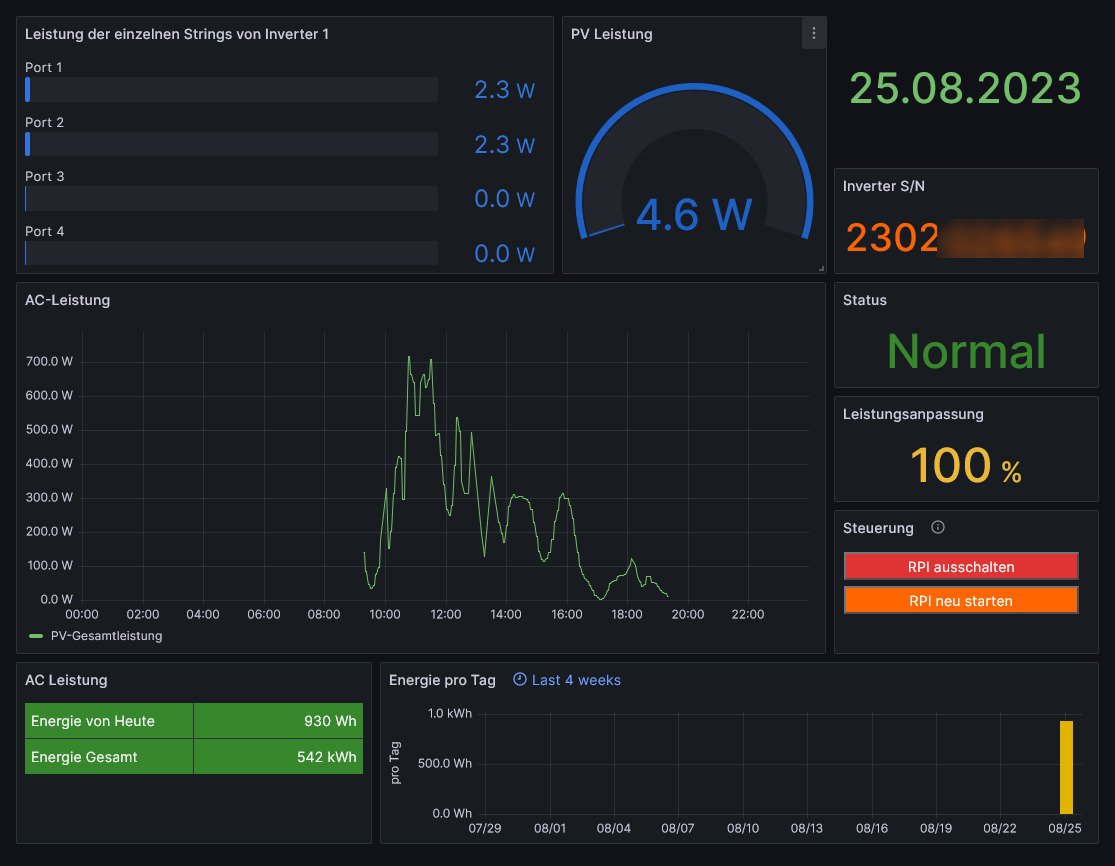This screenshot has height=866, width=1115.
Task: Toggle the PV-Gesamtleistung series via legend label
Action: [x=106, y=636]
